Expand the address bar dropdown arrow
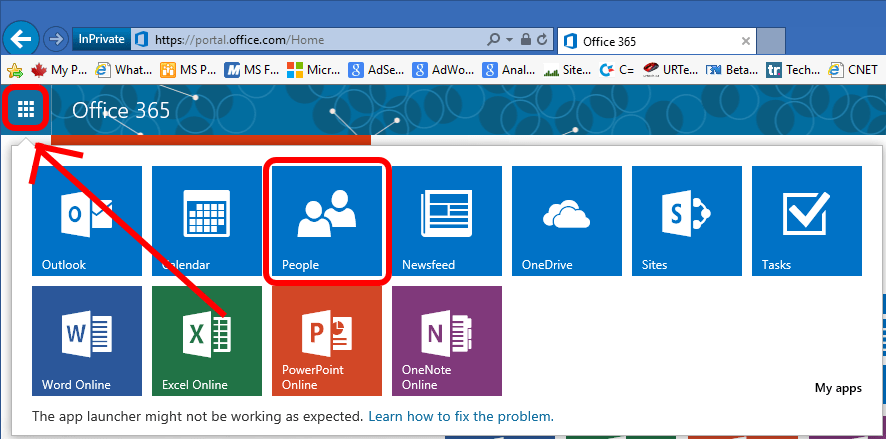The height and width of the screenshot is (439, 886). pyautogui.click(x=510, y=40)
